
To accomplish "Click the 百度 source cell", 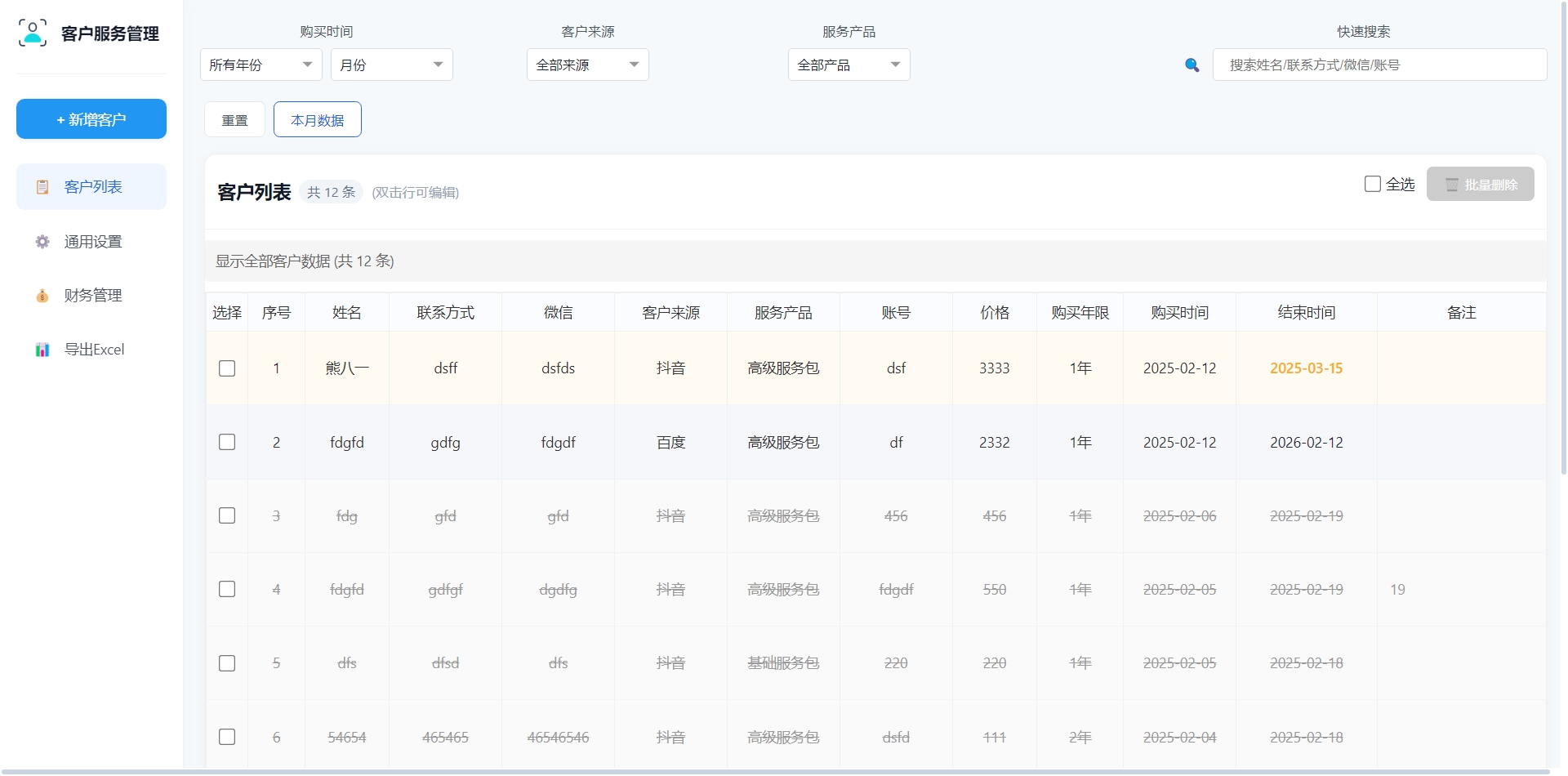I will 671,442.
